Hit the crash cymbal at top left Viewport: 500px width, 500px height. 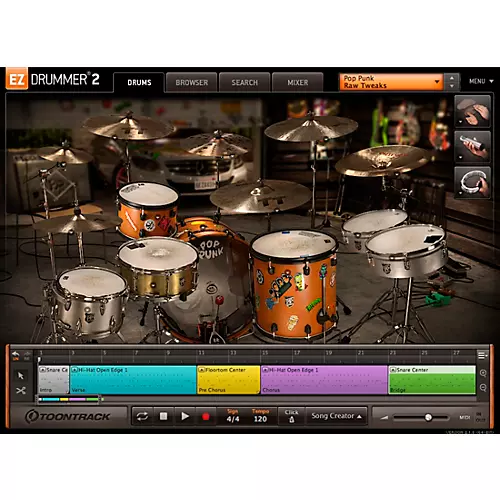pyautogui.click(x=128, y=127)
